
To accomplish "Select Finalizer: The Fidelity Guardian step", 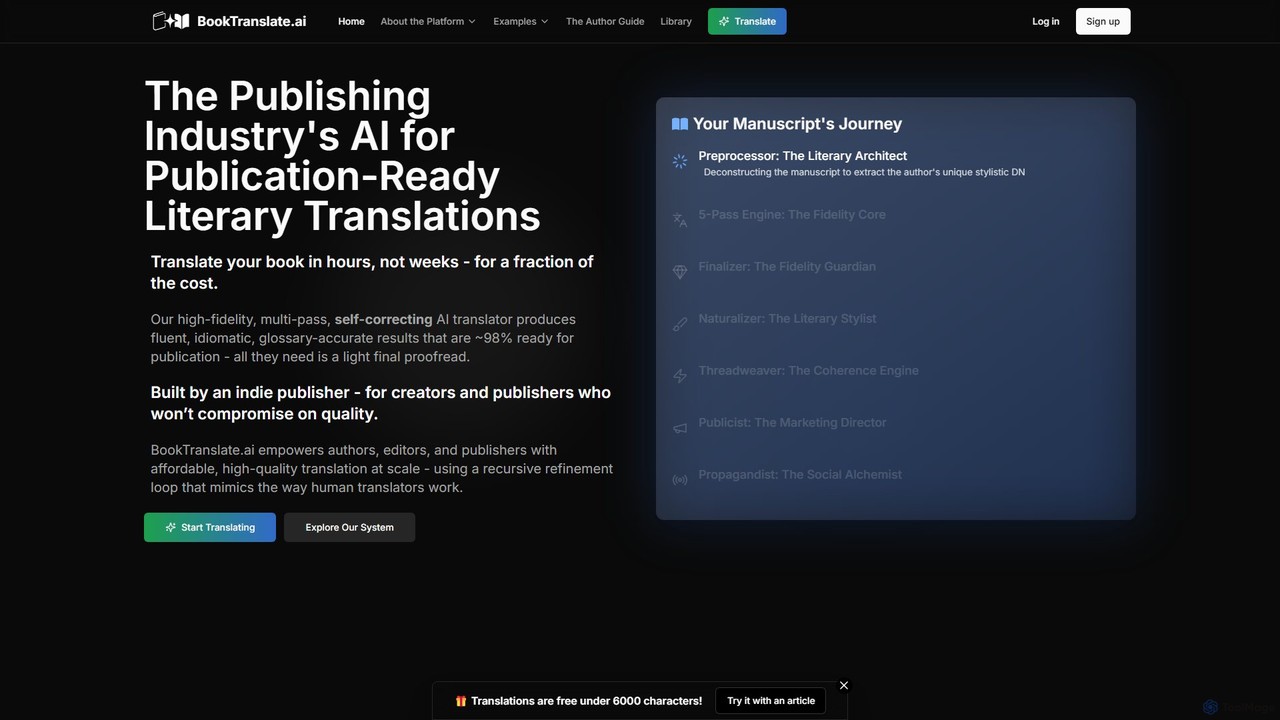I will 787,266.
